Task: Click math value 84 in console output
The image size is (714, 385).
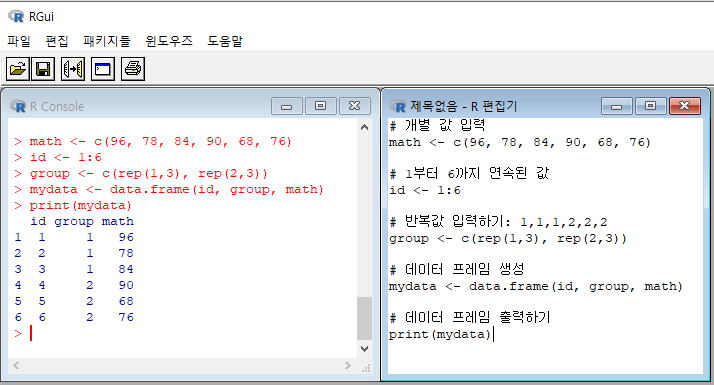Action: (126, 269)
